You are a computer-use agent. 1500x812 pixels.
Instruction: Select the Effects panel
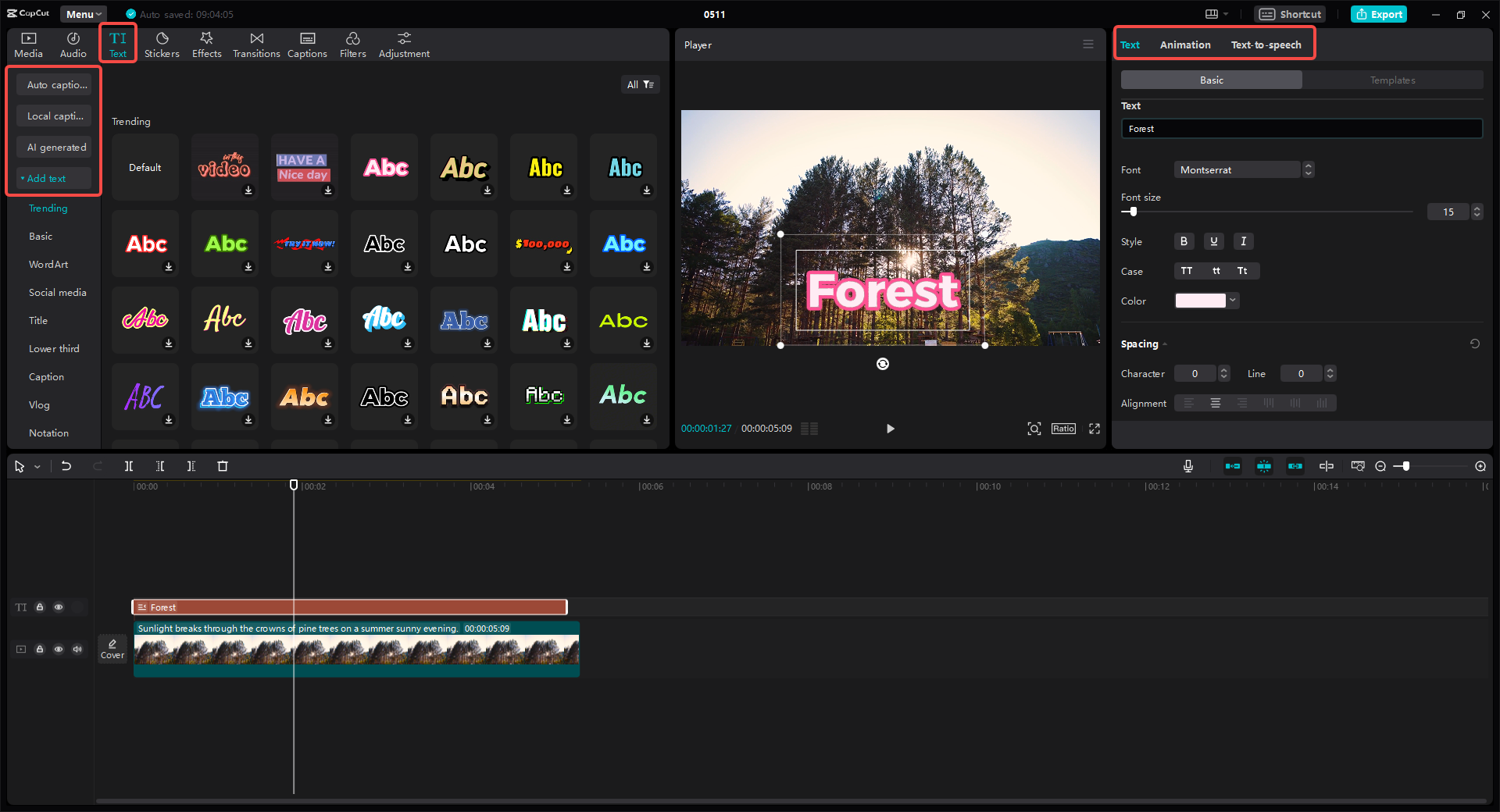tap(206, 43)
